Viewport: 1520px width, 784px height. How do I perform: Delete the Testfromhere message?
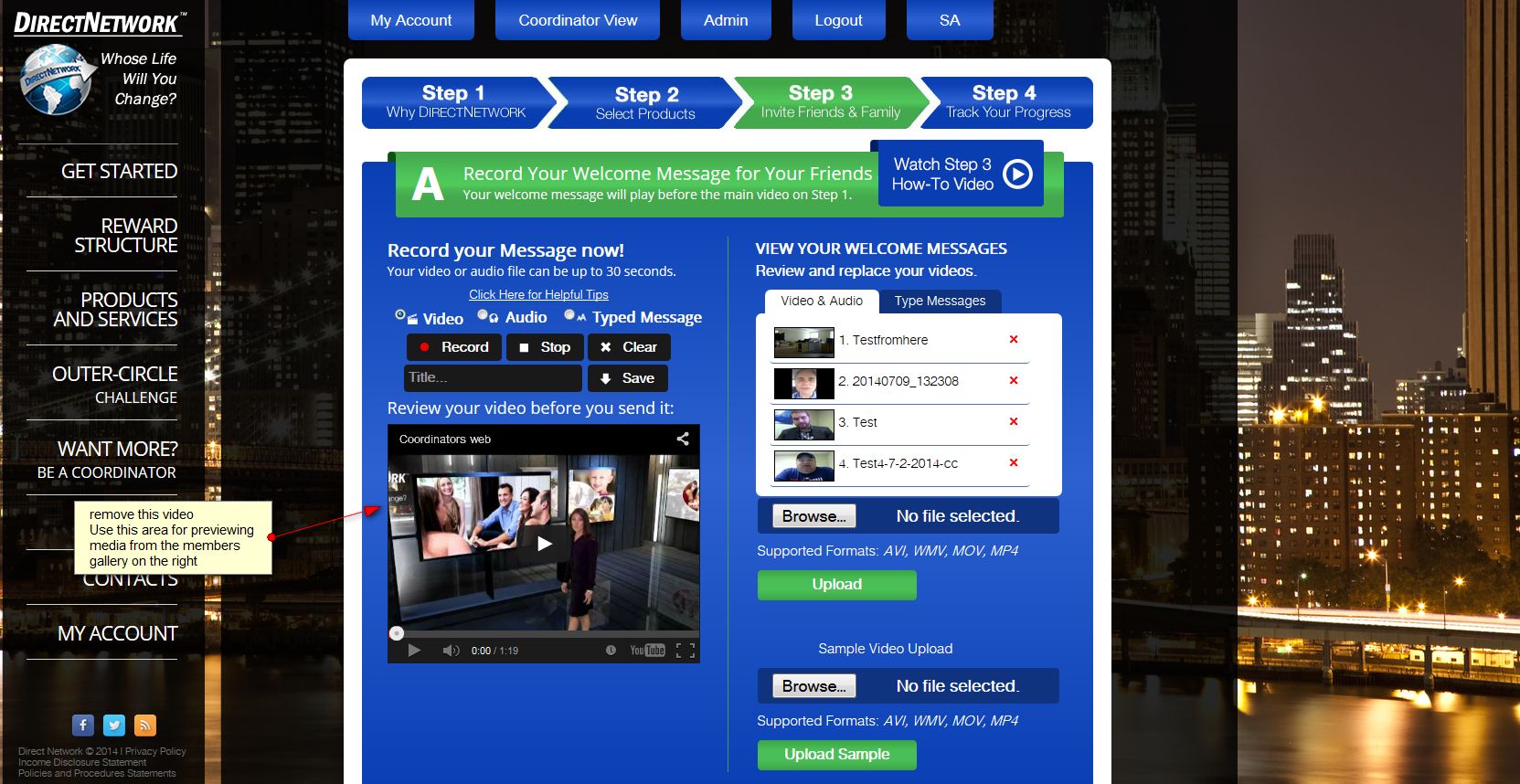(1014, 339)
